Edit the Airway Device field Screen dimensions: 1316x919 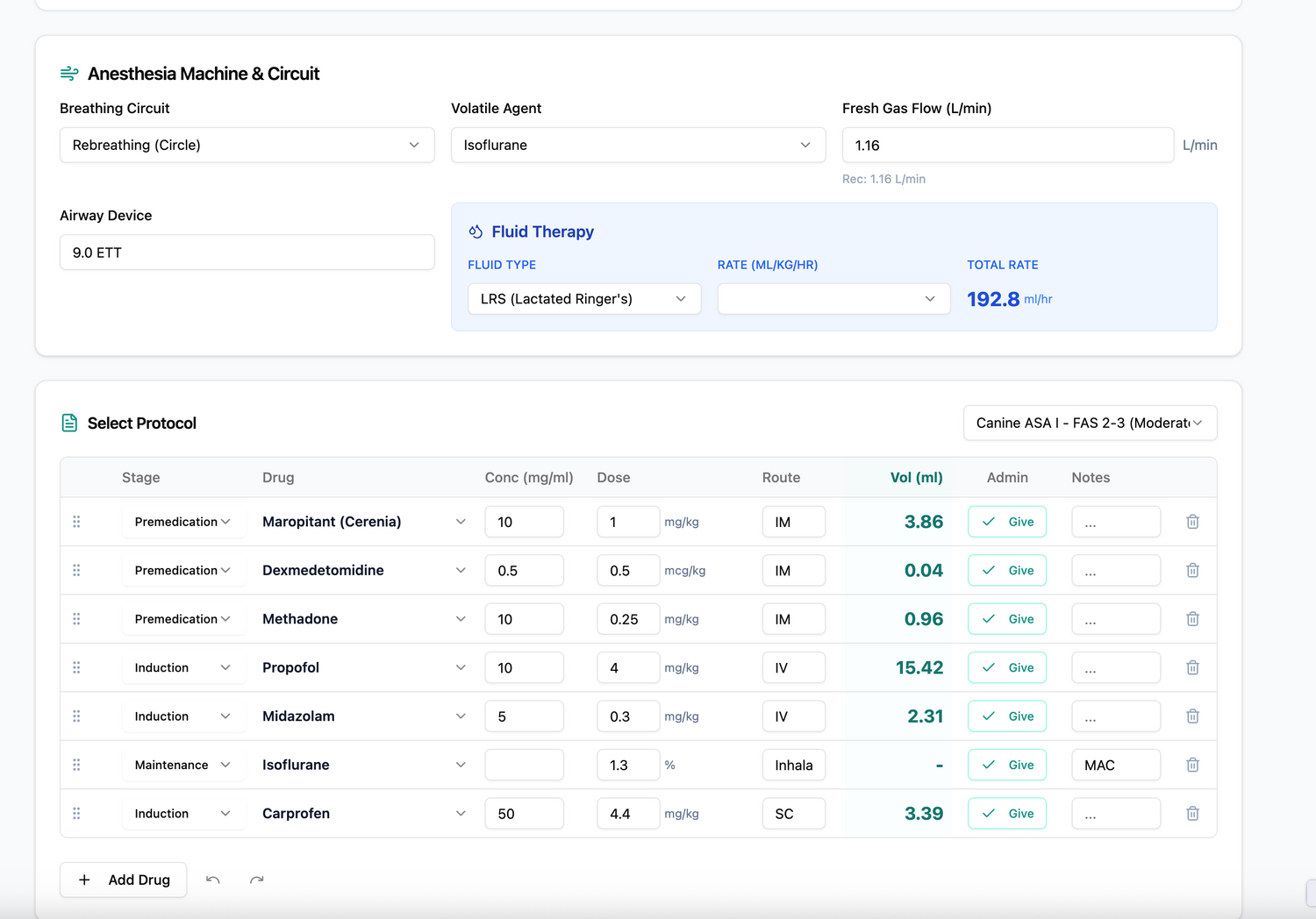pyautogui.click(x=247, y=253)
